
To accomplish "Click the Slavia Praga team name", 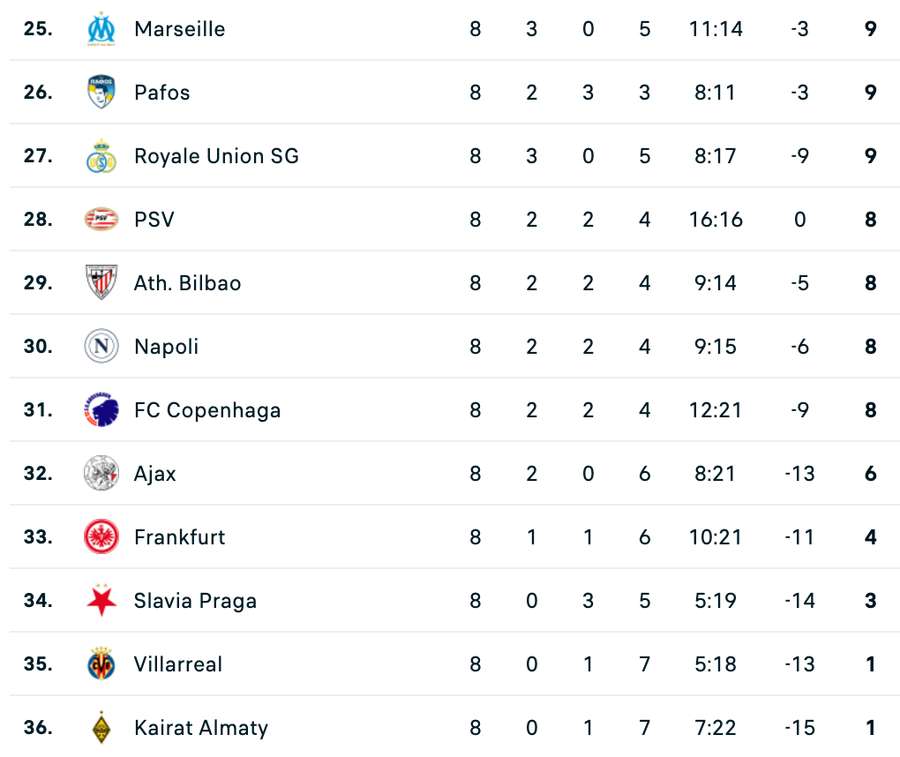I will 195,600.
